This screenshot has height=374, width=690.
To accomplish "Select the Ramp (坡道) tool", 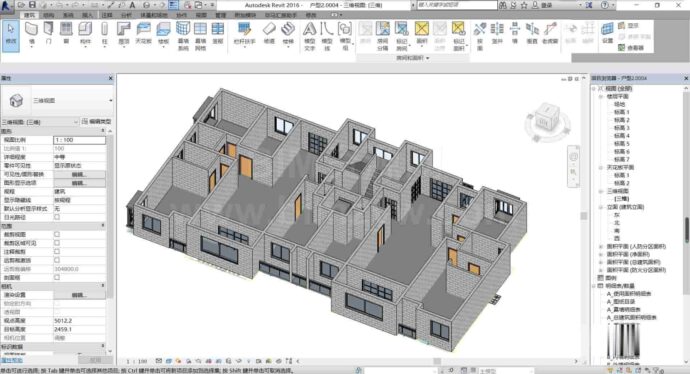I will coord(269,34).
